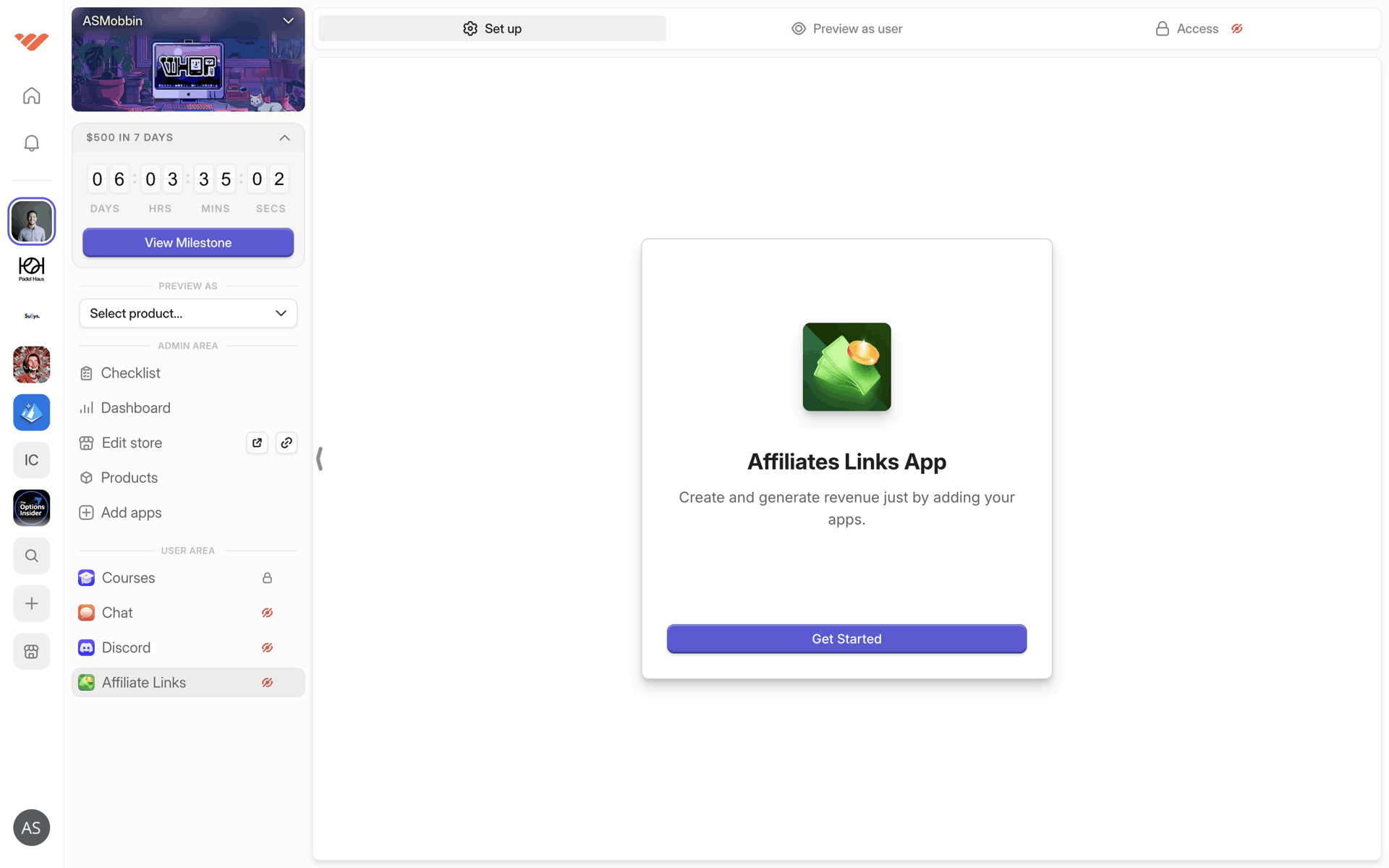Open the AS user profile avatar
This screenshot has width=1389, height=868.
click(31, 827)
